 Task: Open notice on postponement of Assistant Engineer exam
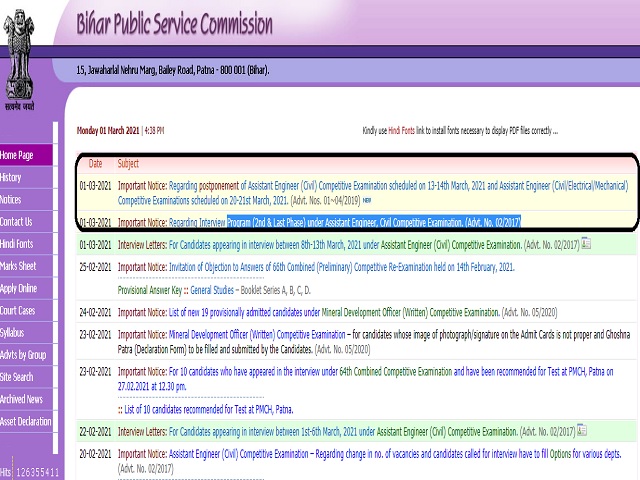click(x=373, y=193)
